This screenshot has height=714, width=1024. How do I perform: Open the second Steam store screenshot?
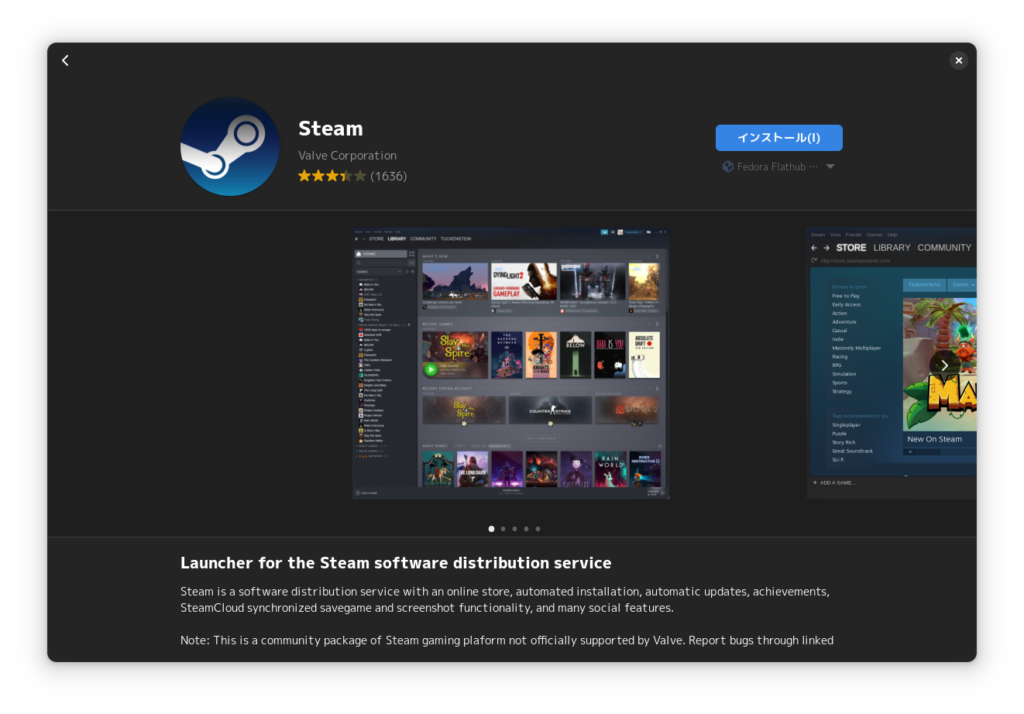click(891, 363)
